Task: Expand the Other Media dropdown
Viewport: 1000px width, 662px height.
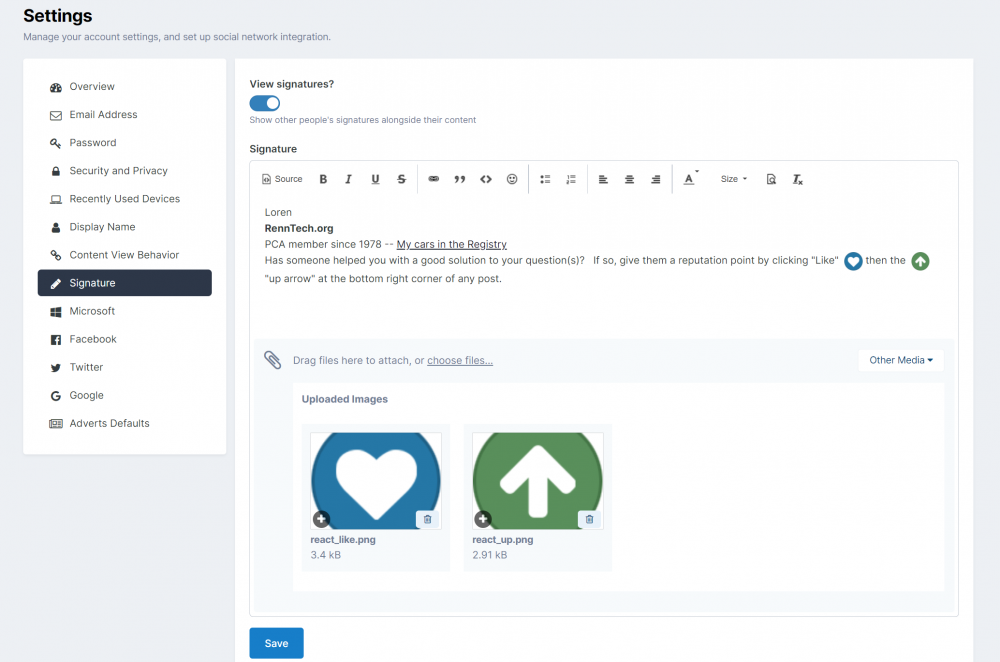Action: click(900, 360)
